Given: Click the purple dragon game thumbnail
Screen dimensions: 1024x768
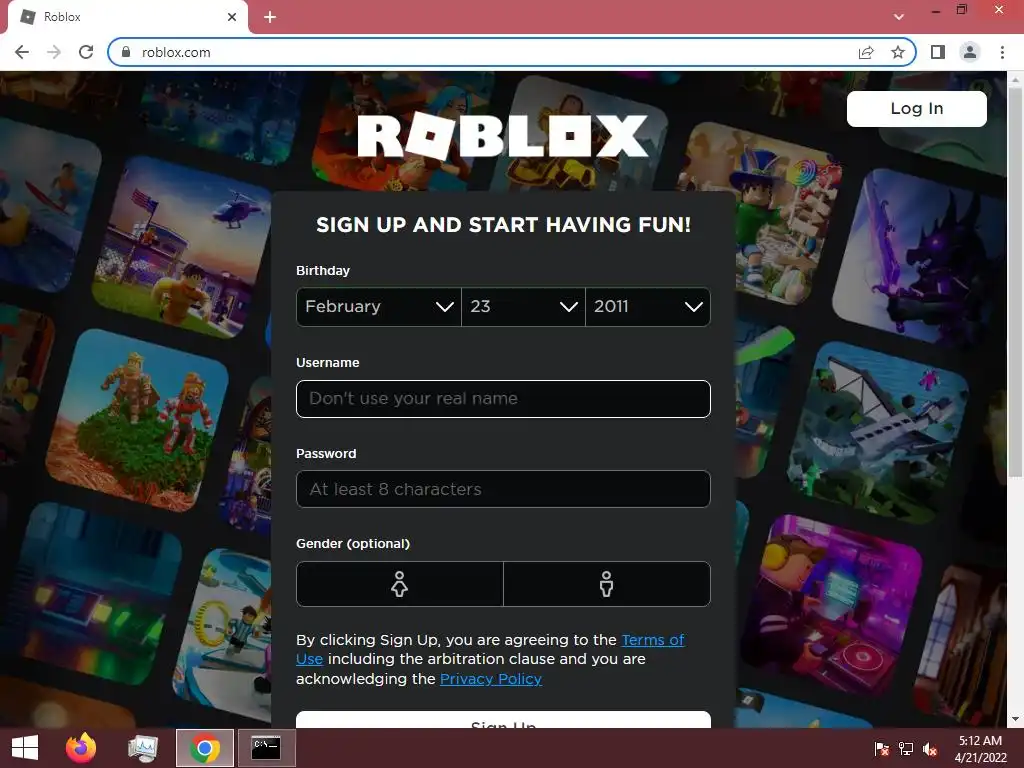Looking at the screenshot, I should pyautogui.click(x=920, y=256).
